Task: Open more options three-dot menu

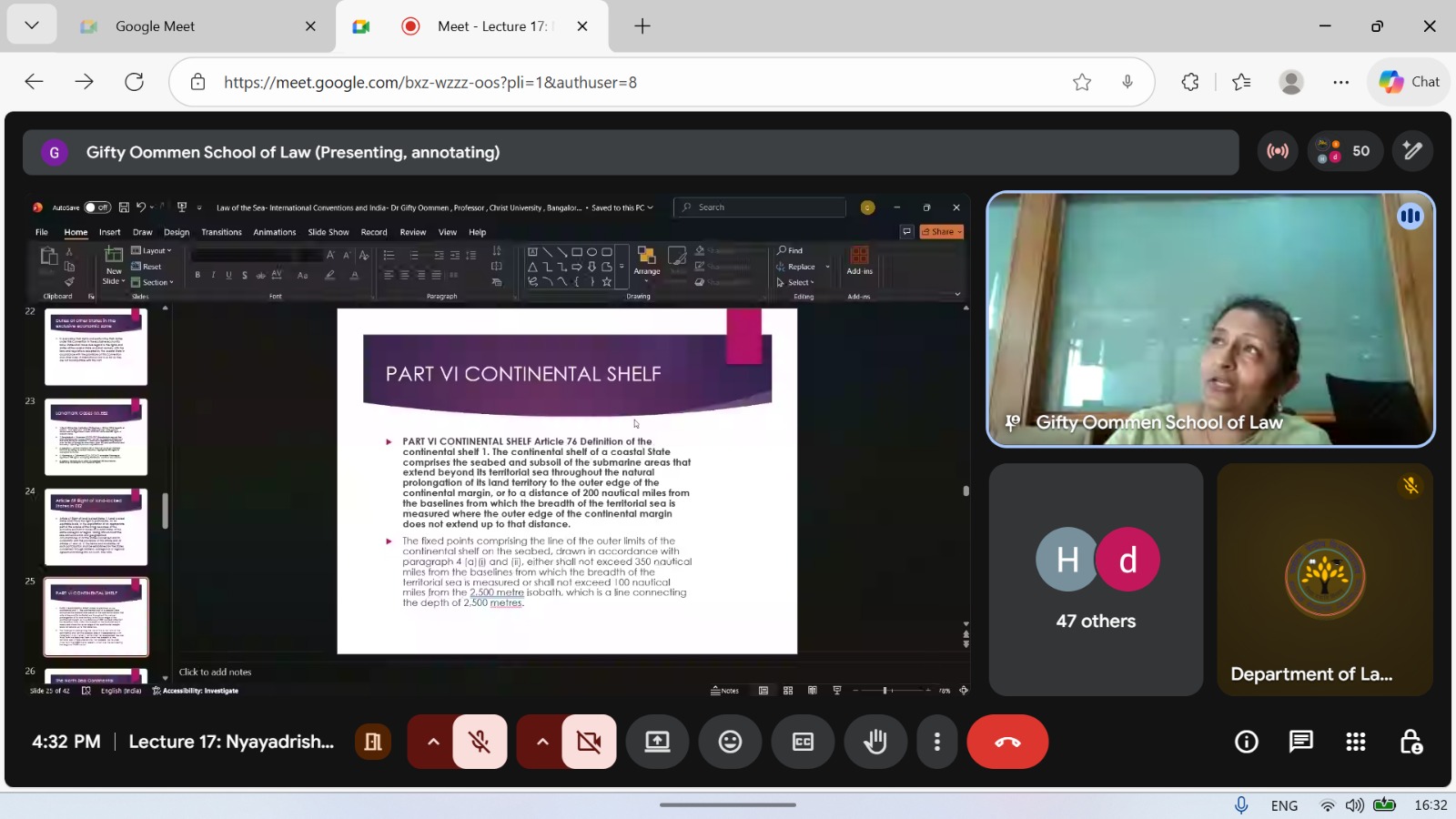Action: pos(936,742)
